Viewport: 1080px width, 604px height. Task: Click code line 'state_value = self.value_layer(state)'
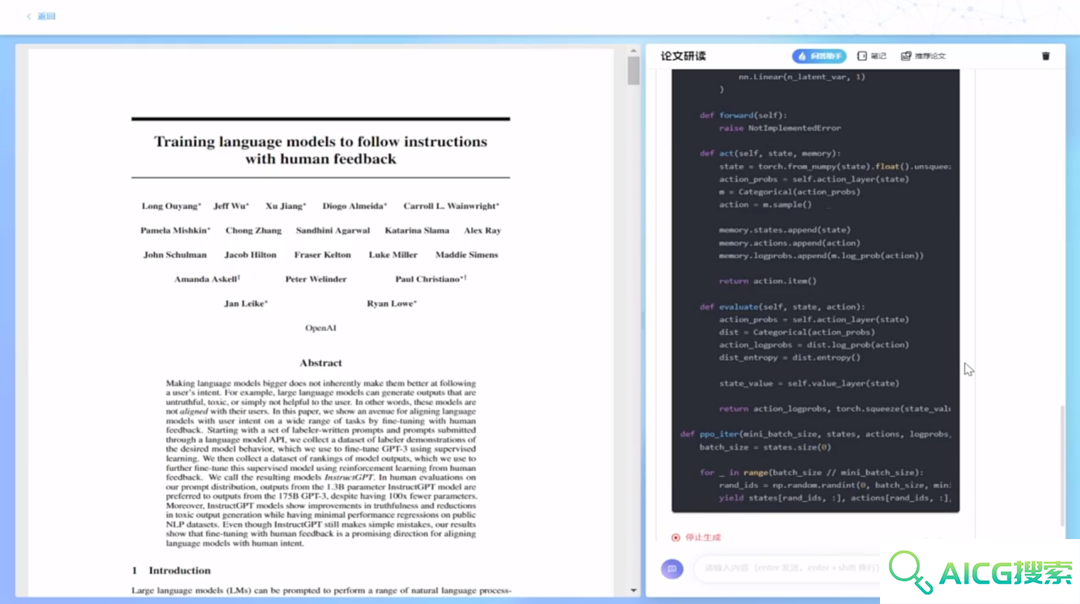tap(809, 383)
